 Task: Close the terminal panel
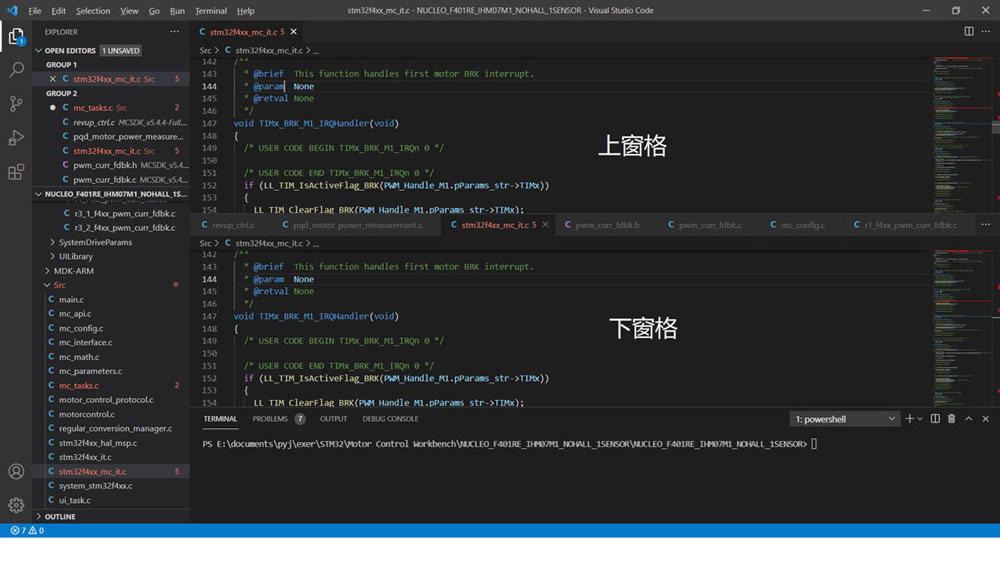985,419
